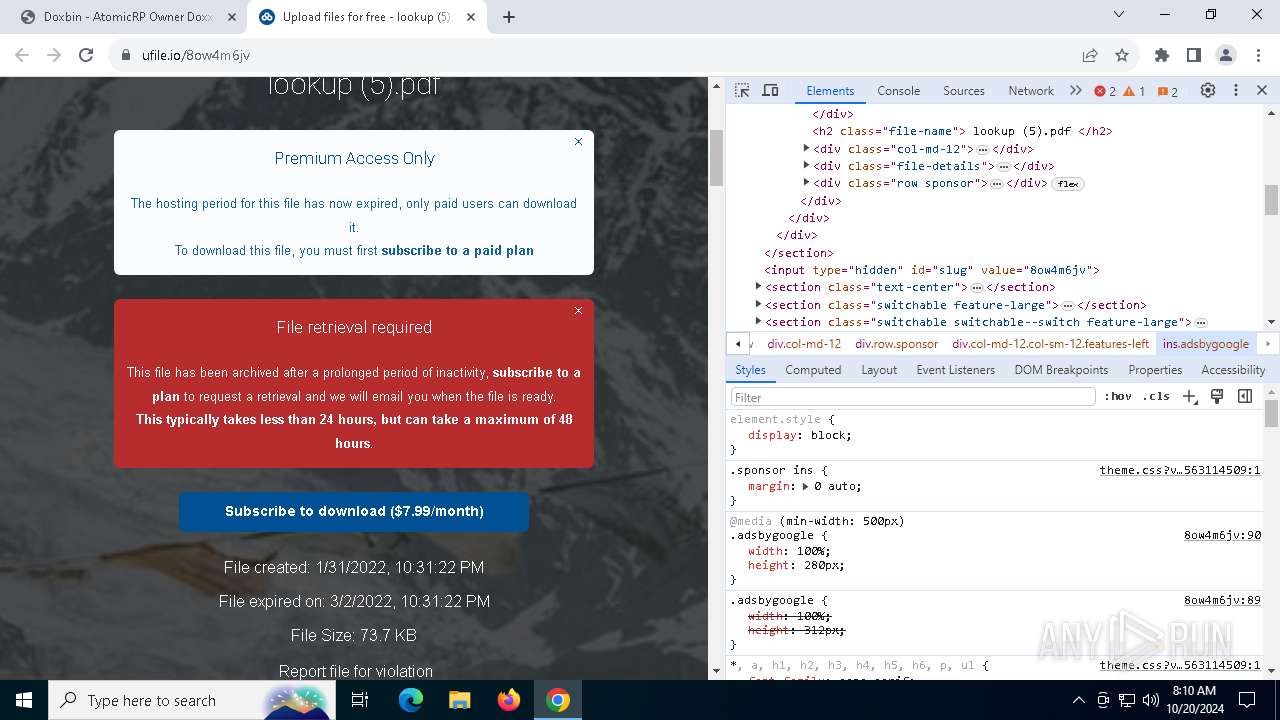
Task: Open Chrome side panel icon
Action: coord(1193,55)
